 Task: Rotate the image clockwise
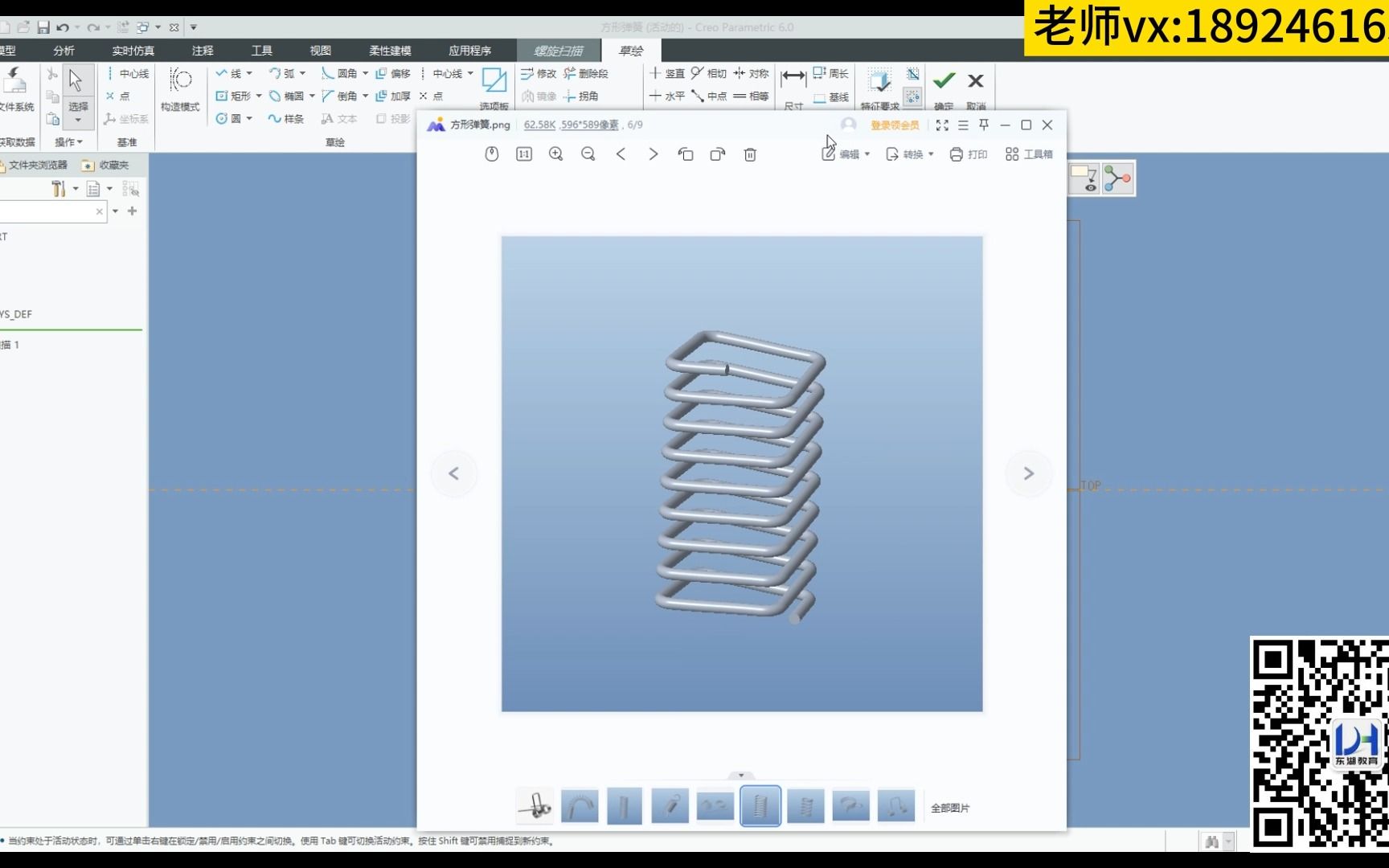coord(718,154)
